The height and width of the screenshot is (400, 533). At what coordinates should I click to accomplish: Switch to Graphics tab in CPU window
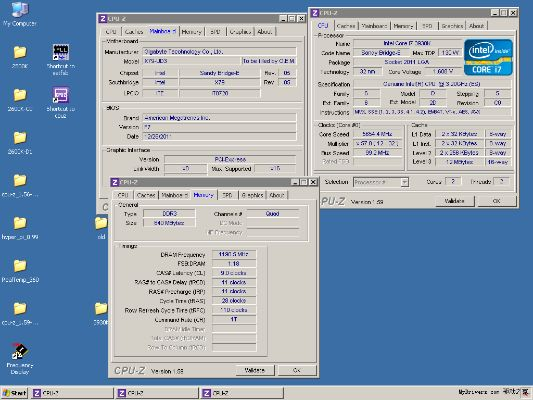coord(452,26)
